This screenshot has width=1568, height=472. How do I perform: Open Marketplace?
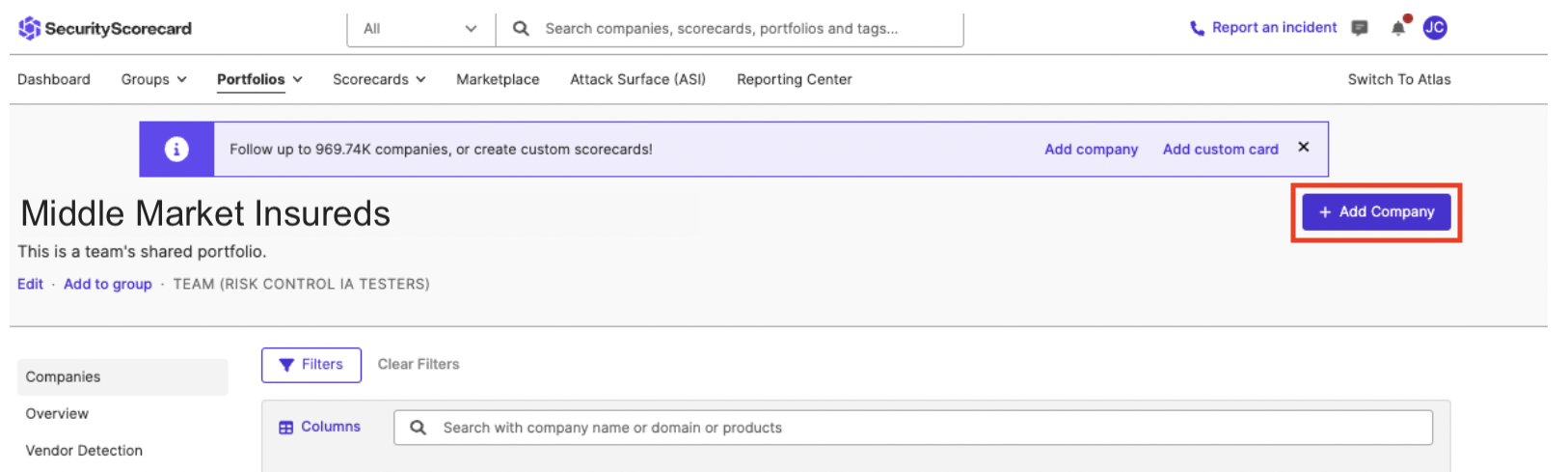pos(498,79)
